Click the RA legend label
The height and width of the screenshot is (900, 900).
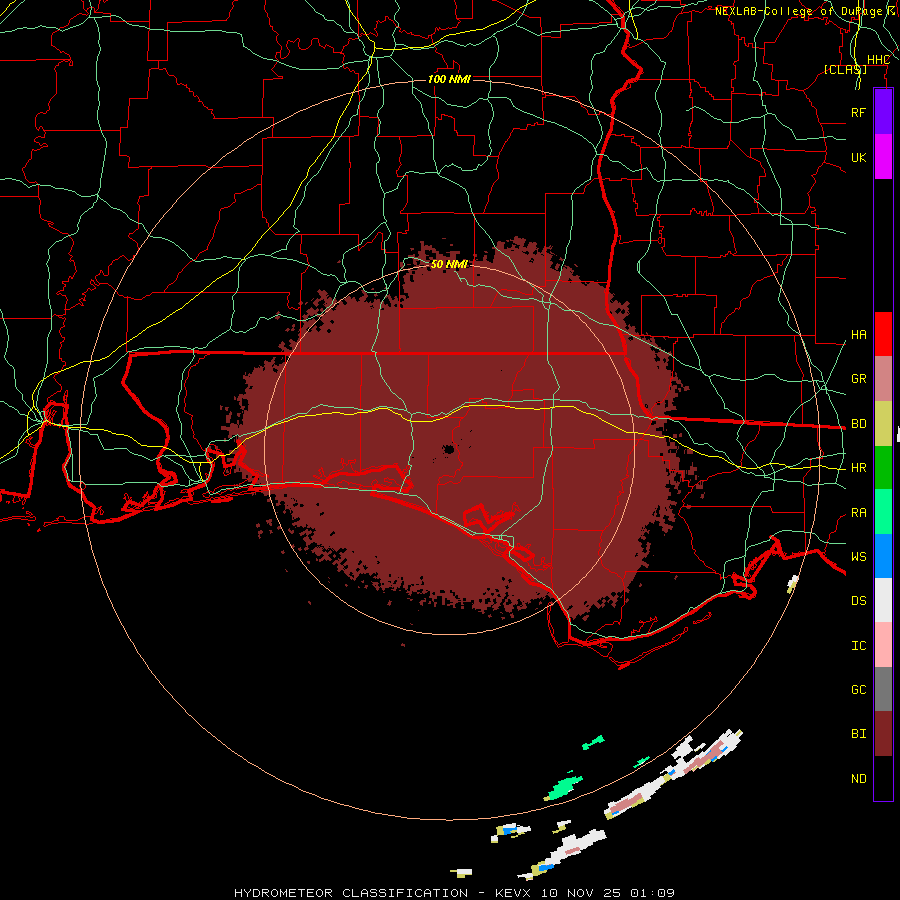(858, 513)
